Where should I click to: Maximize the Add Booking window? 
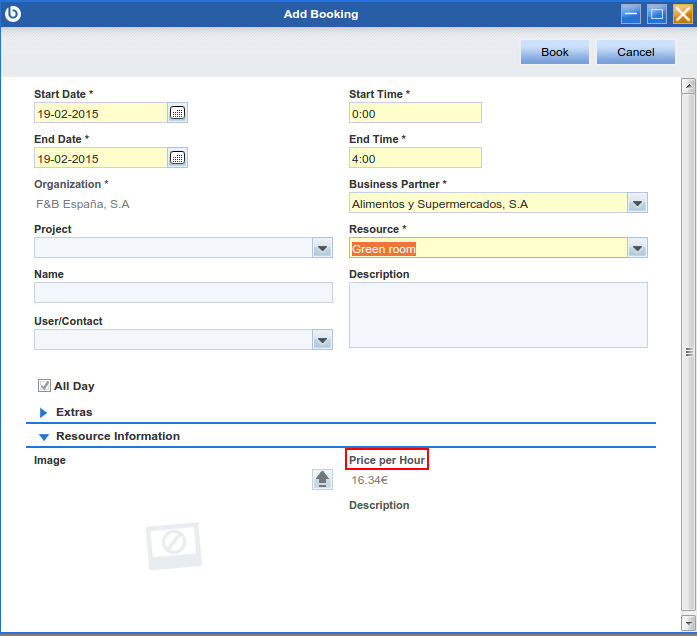tap(657, 14)
